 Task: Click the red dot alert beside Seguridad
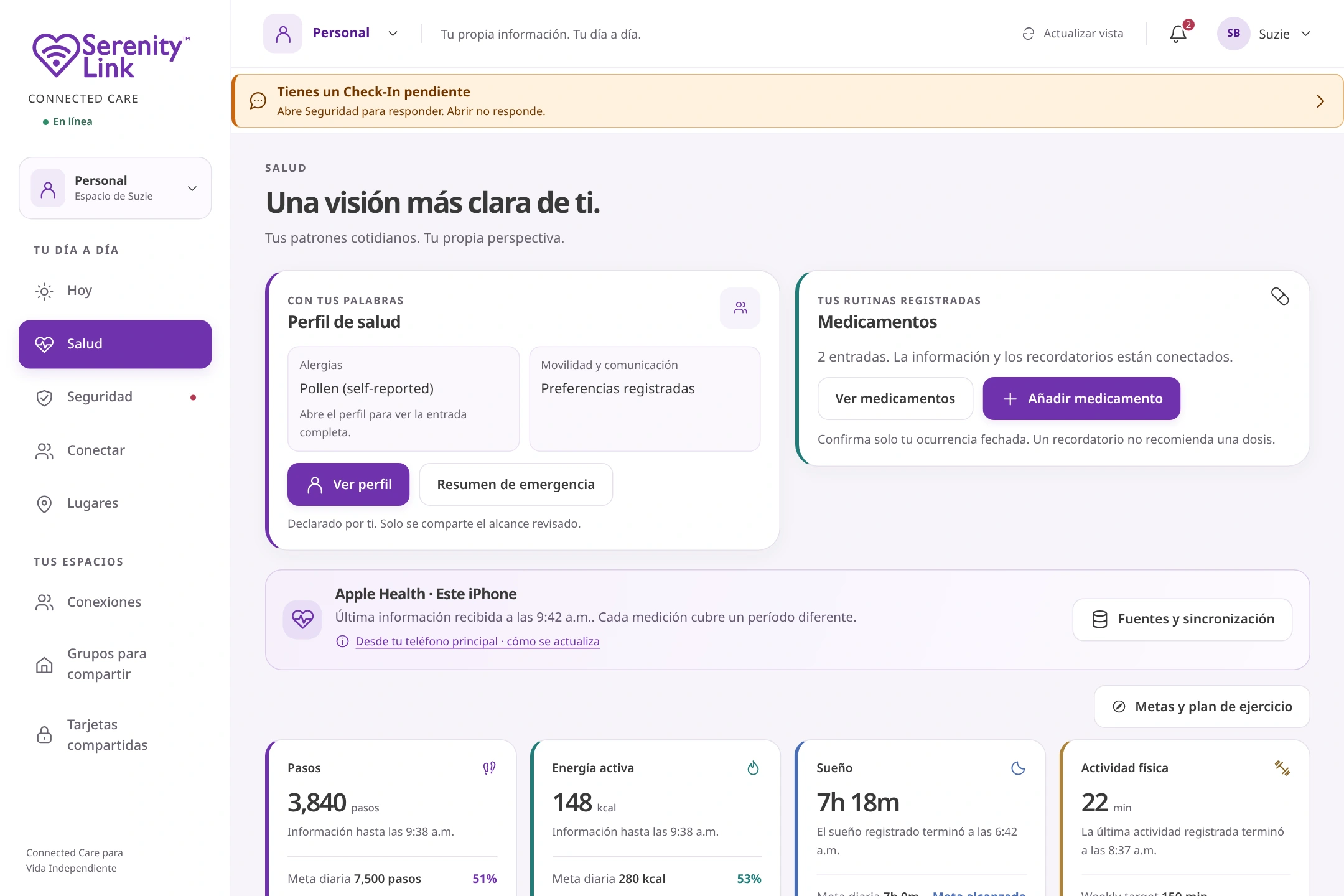pos(193,398)
